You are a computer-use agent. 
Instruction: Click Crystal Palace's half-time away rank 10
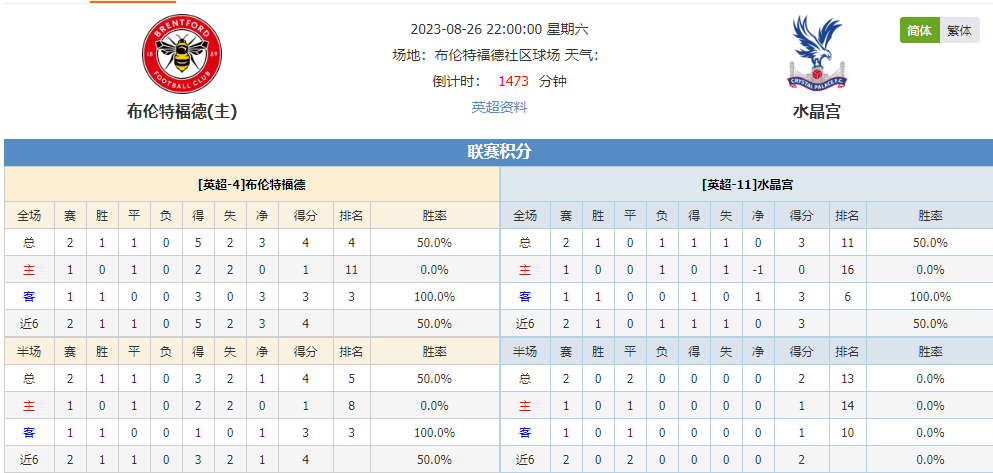tap(847, 432)
